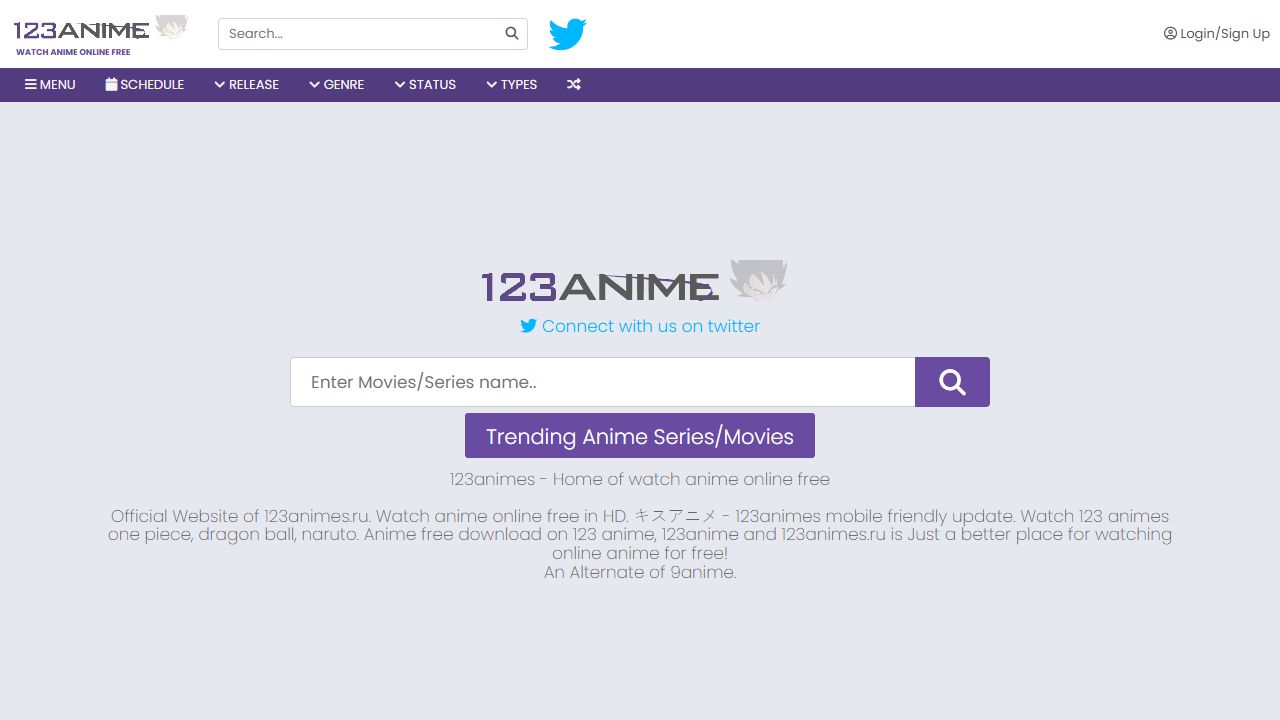Click the magnifier icon in header search
Image resolution: width=1280 pixels, height=720 pixels.
tap(512, 33)
